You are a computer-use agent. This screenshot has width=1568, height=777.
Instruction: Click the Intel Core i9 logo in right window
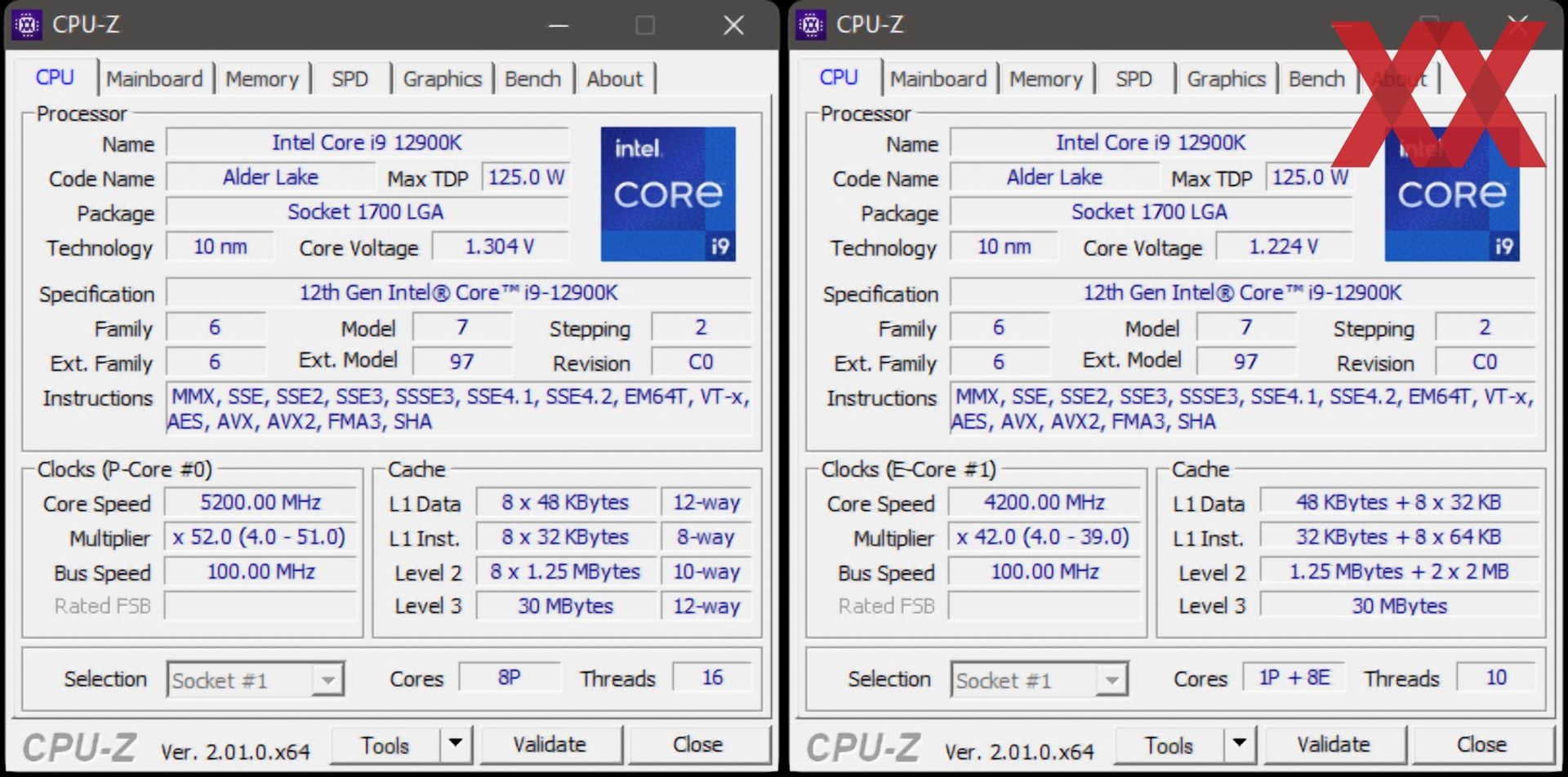pyautogui.click(x=1452, y=194)
